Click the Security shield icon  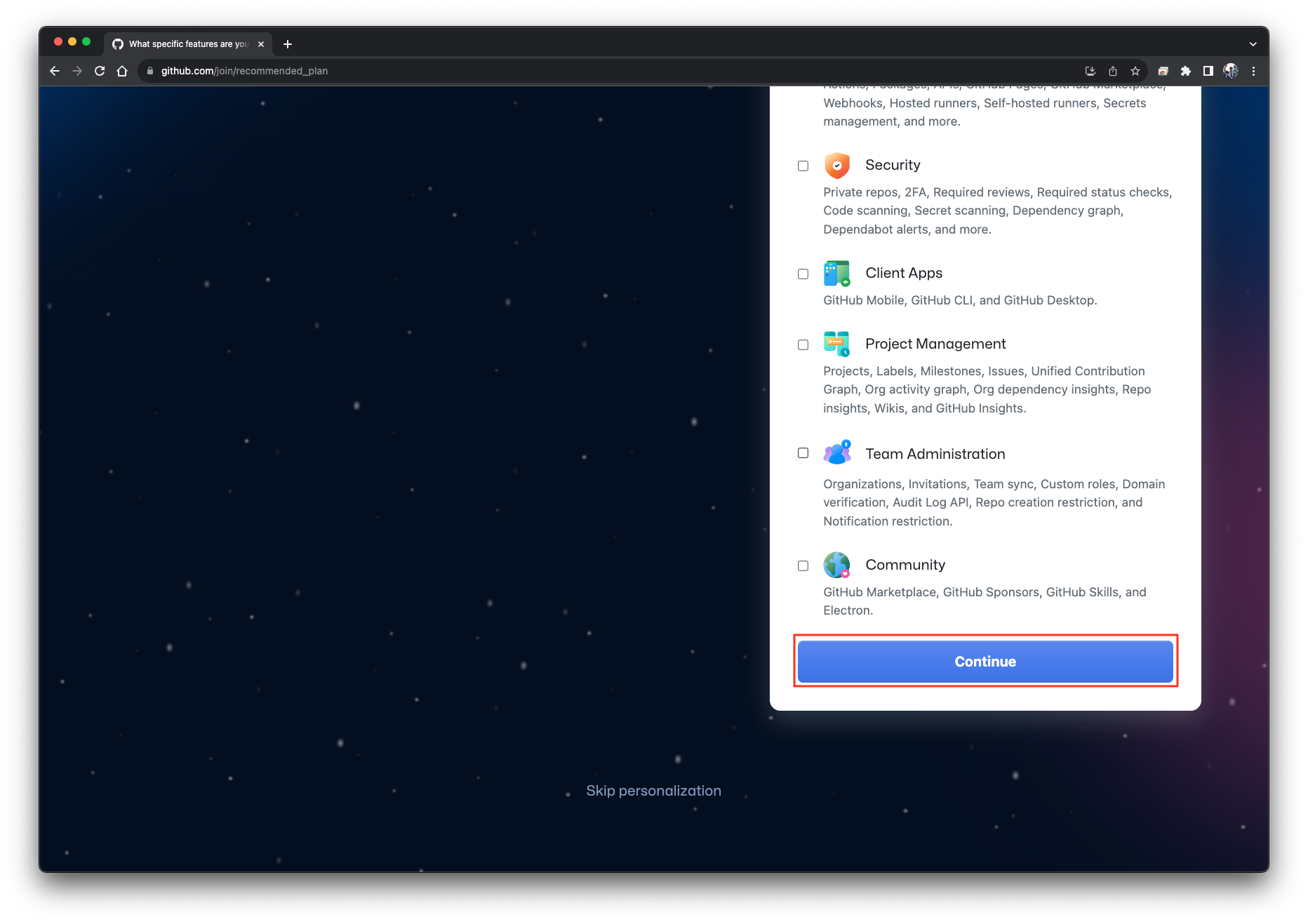836,166
